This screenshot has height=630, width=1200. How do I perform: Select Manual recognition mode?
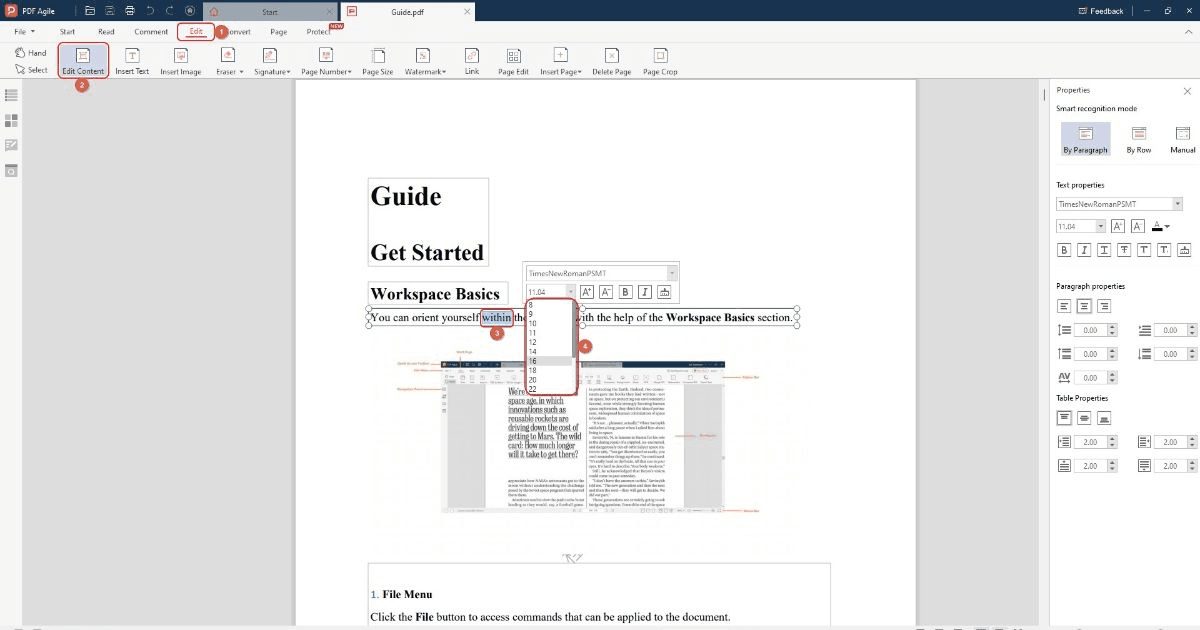(1182, 139)
